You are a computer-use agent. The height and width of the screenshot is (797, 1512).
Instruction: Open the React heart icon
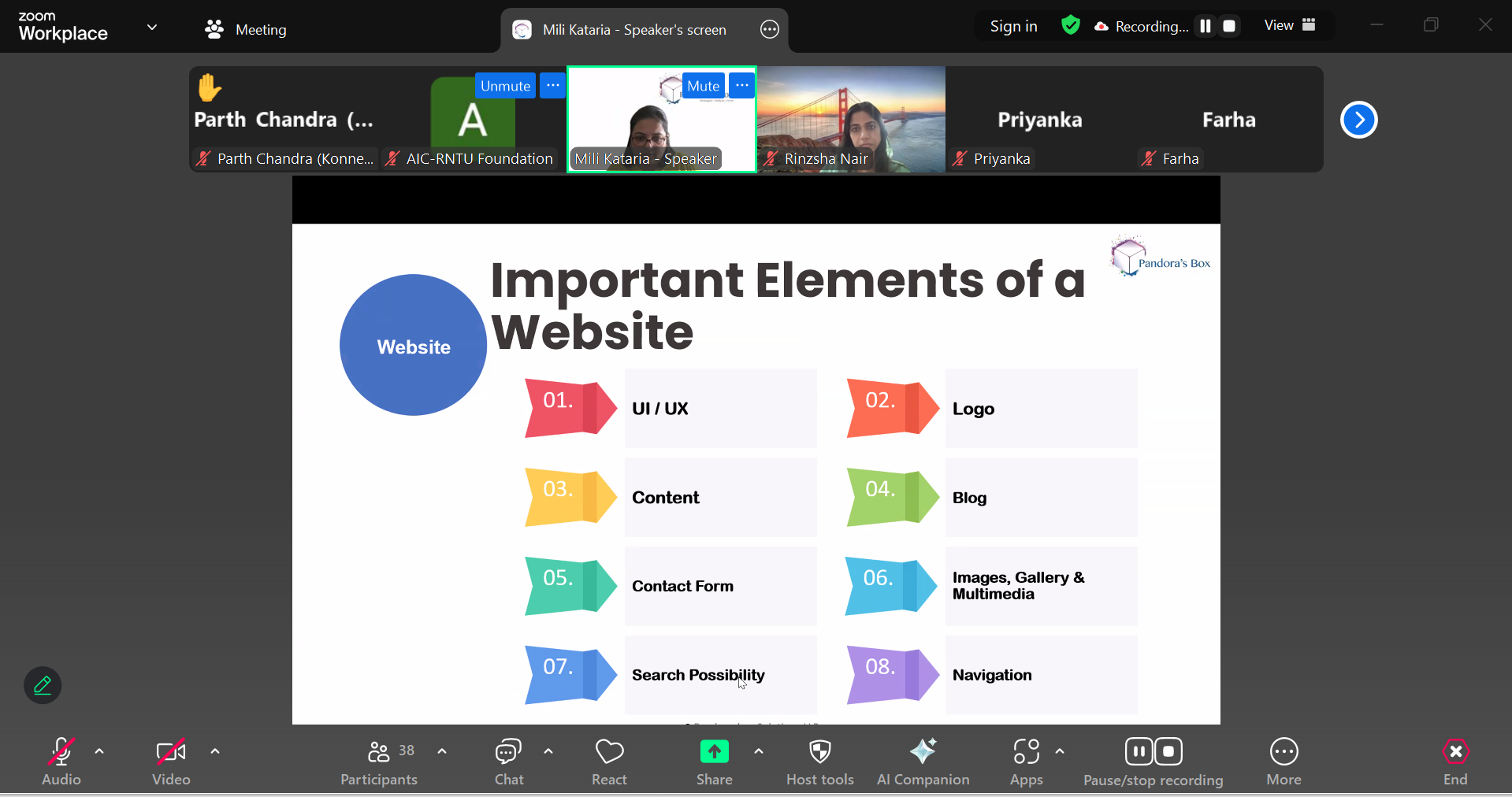click(609, 753)
